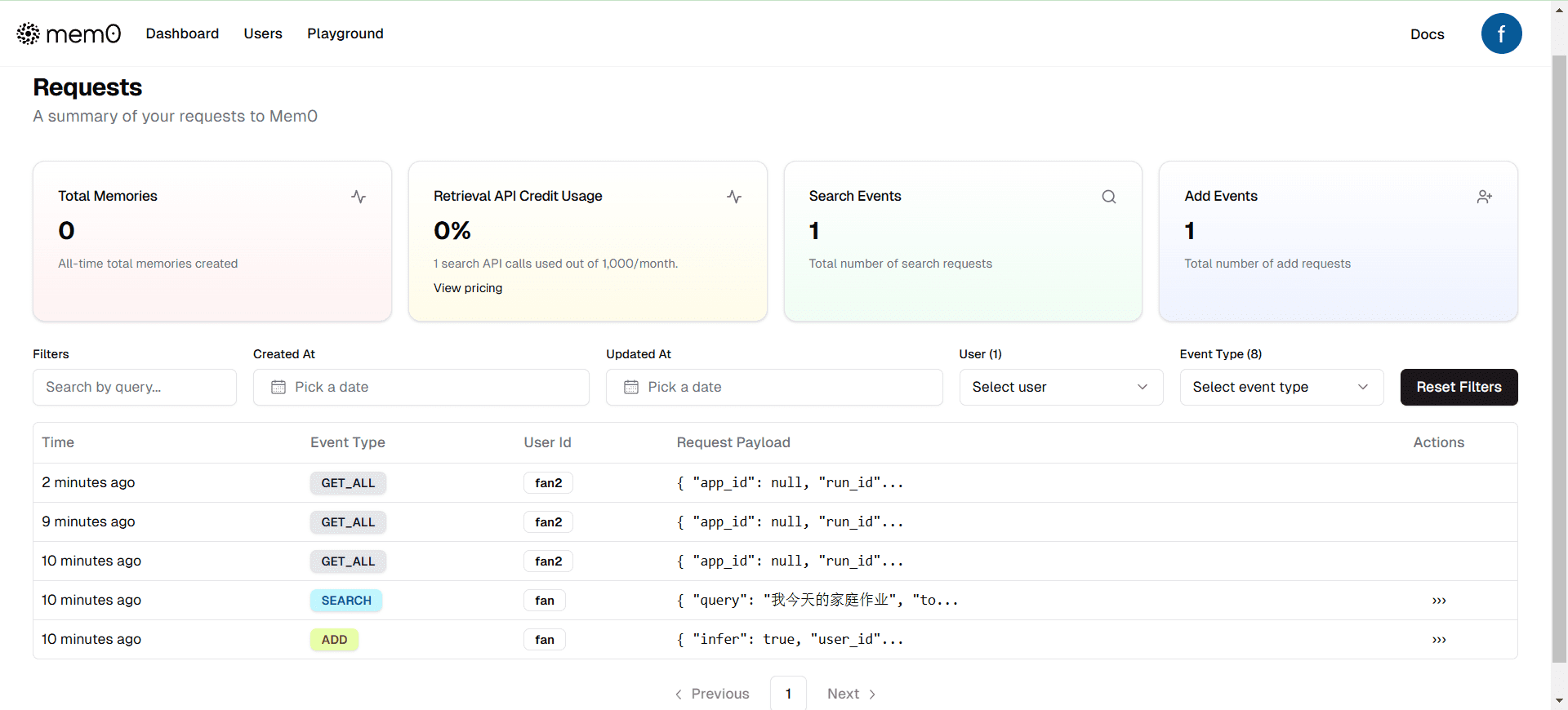
Task: Open the View pricing link
Action: coord(468,288)
